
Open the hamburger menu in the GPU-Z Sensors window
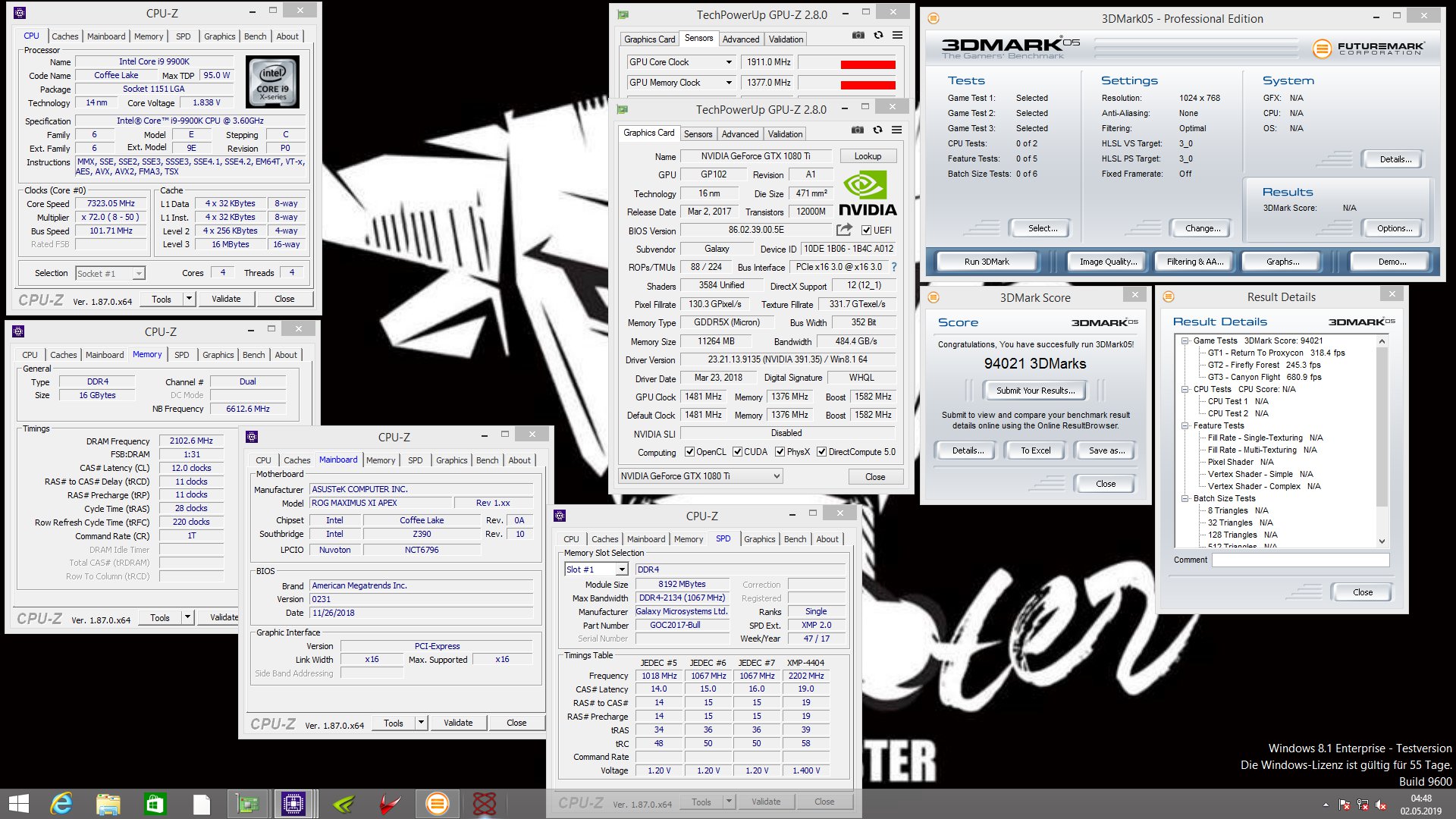[x=897, y=35]
